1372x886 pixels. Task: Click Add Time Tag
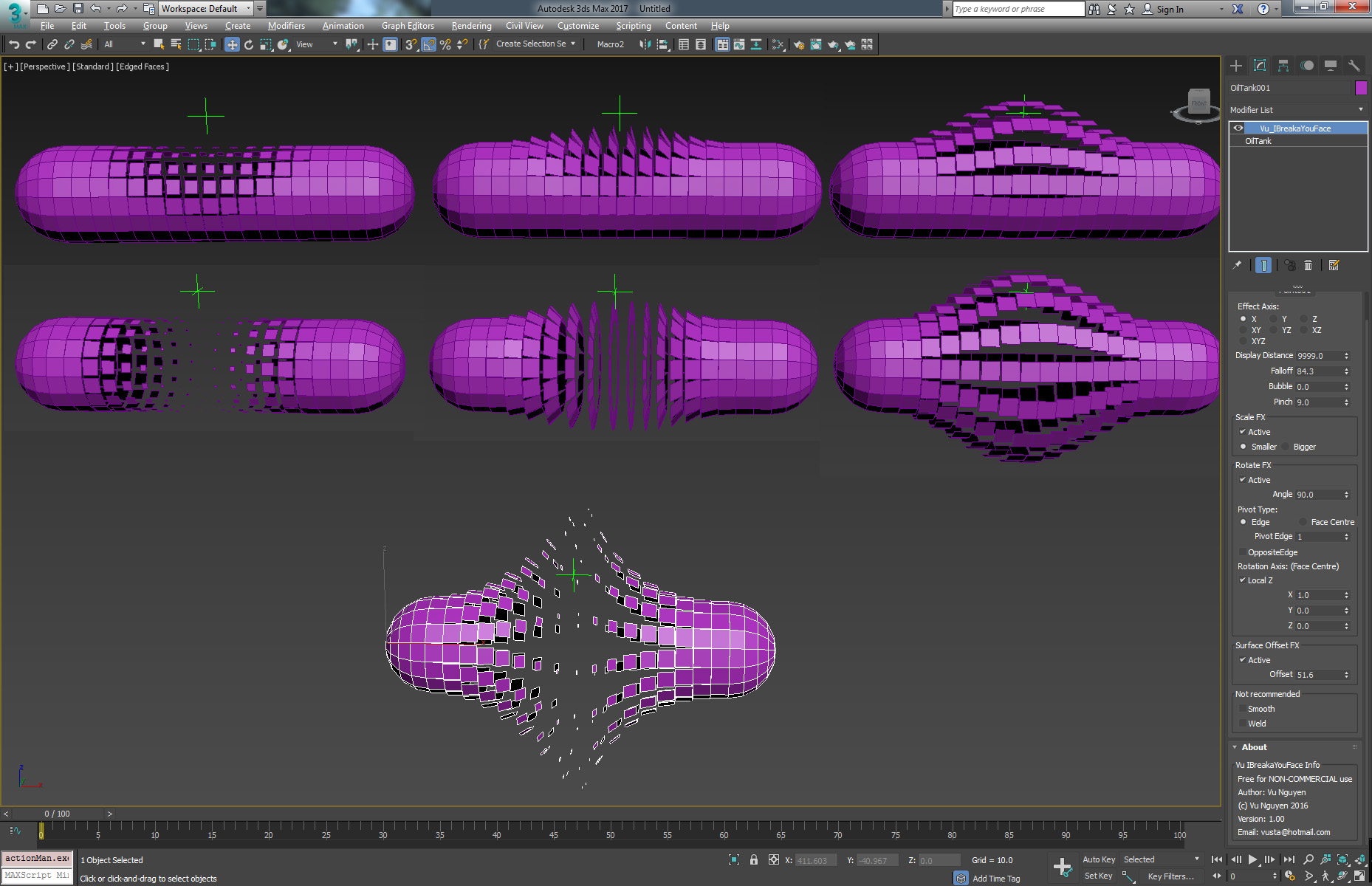coord(996,879)
